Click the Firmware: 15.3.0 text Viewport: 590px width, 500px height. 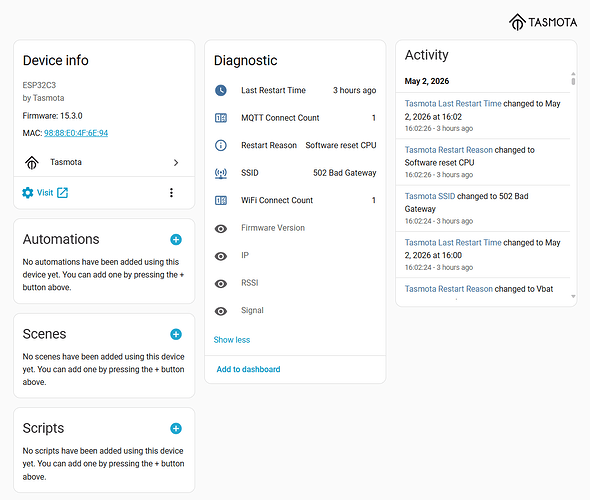(52, 116)
